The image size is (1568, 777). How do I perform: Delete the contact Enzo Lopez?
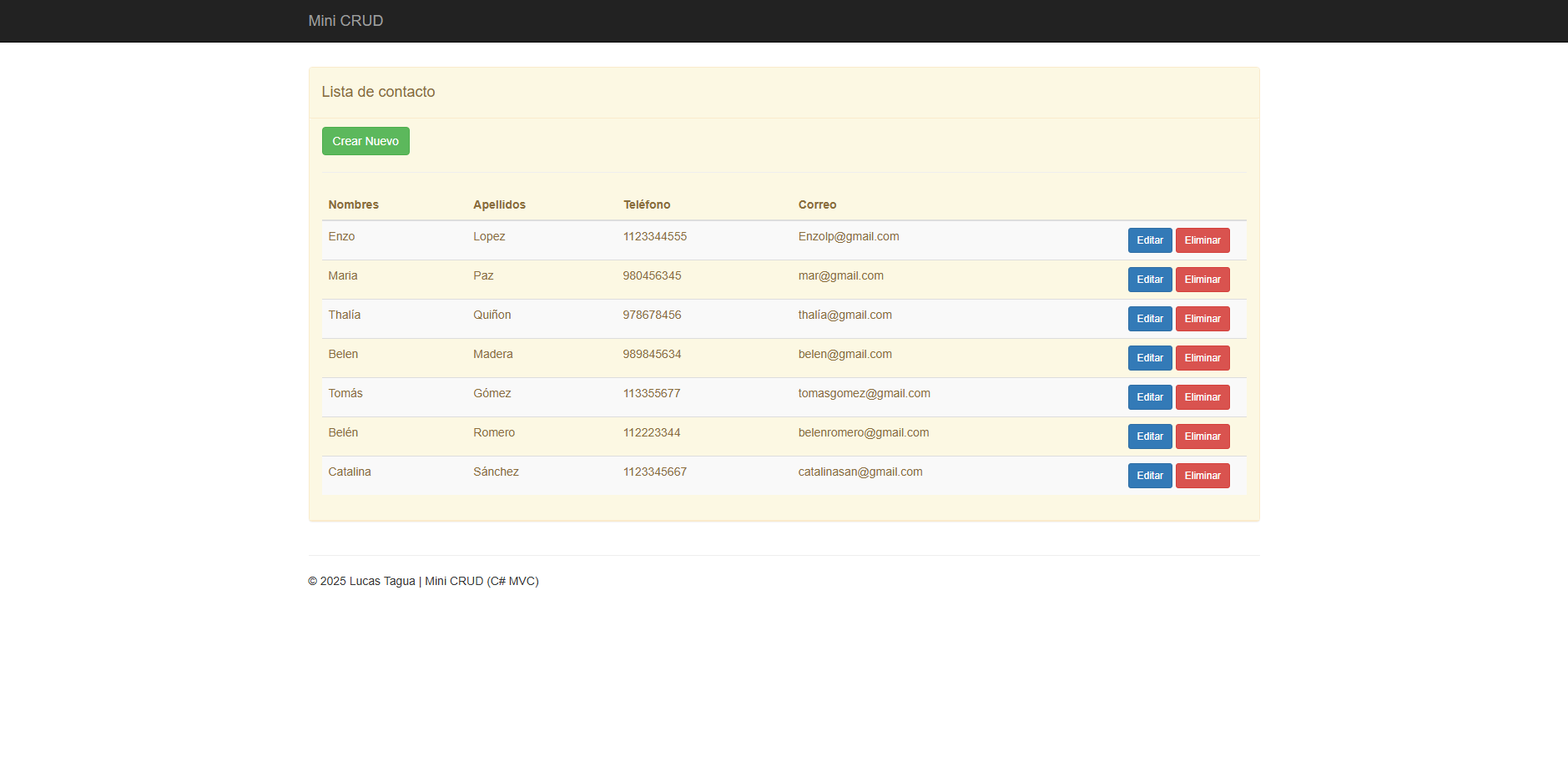[x=1202, y=240]
